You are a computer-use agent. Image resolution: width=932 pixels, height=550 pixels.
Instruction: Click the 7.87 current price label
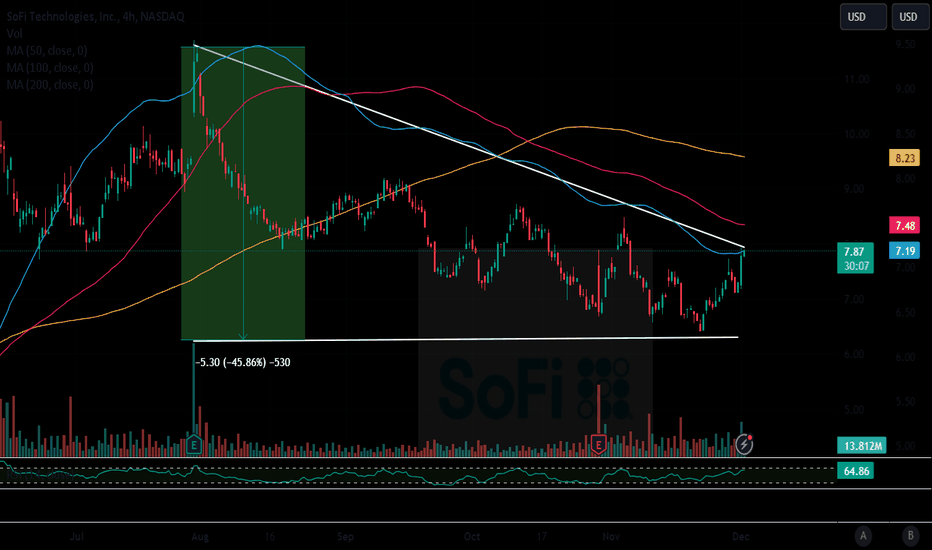point(855,257)
